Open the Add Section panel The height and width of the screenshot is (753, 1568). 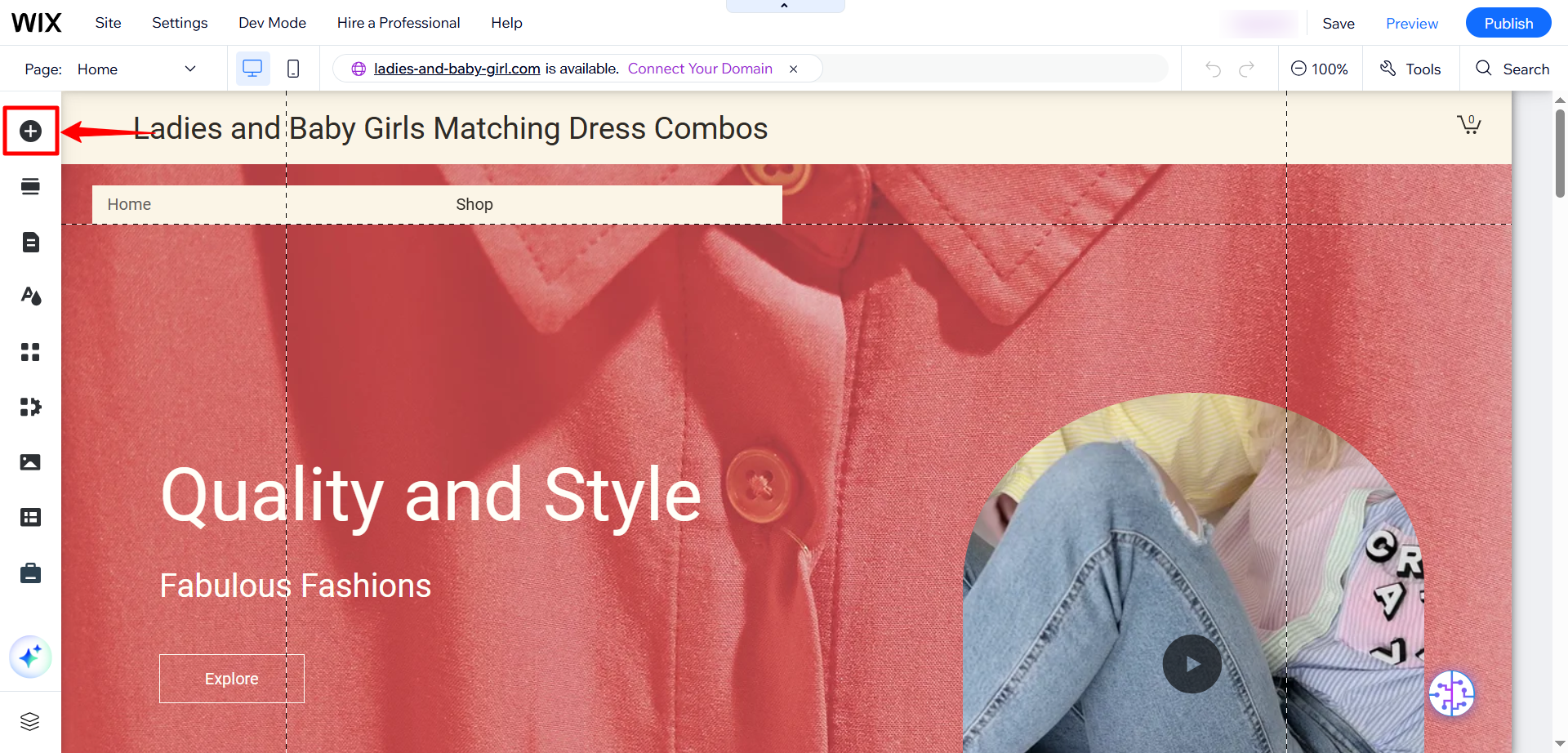pos(30,186)
